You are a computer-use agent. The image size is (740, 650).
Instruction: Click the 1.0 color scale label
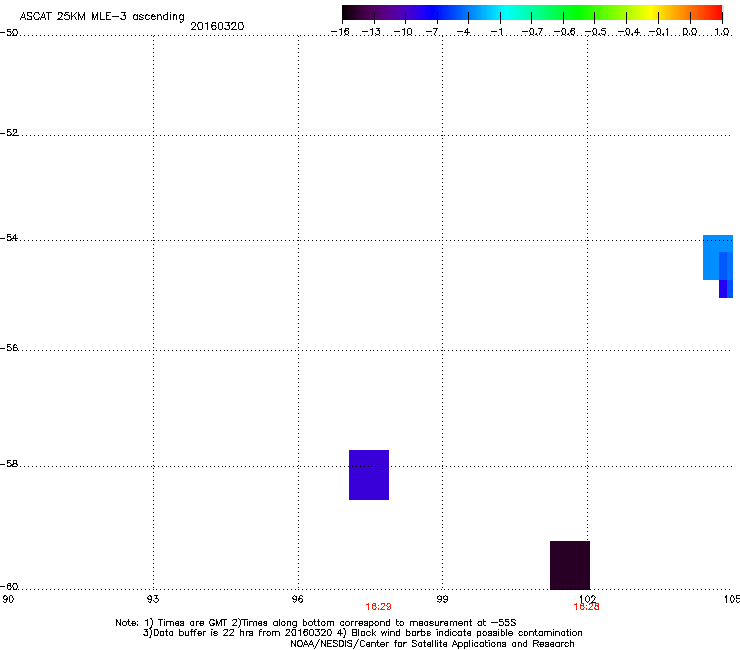click(722, 32)
